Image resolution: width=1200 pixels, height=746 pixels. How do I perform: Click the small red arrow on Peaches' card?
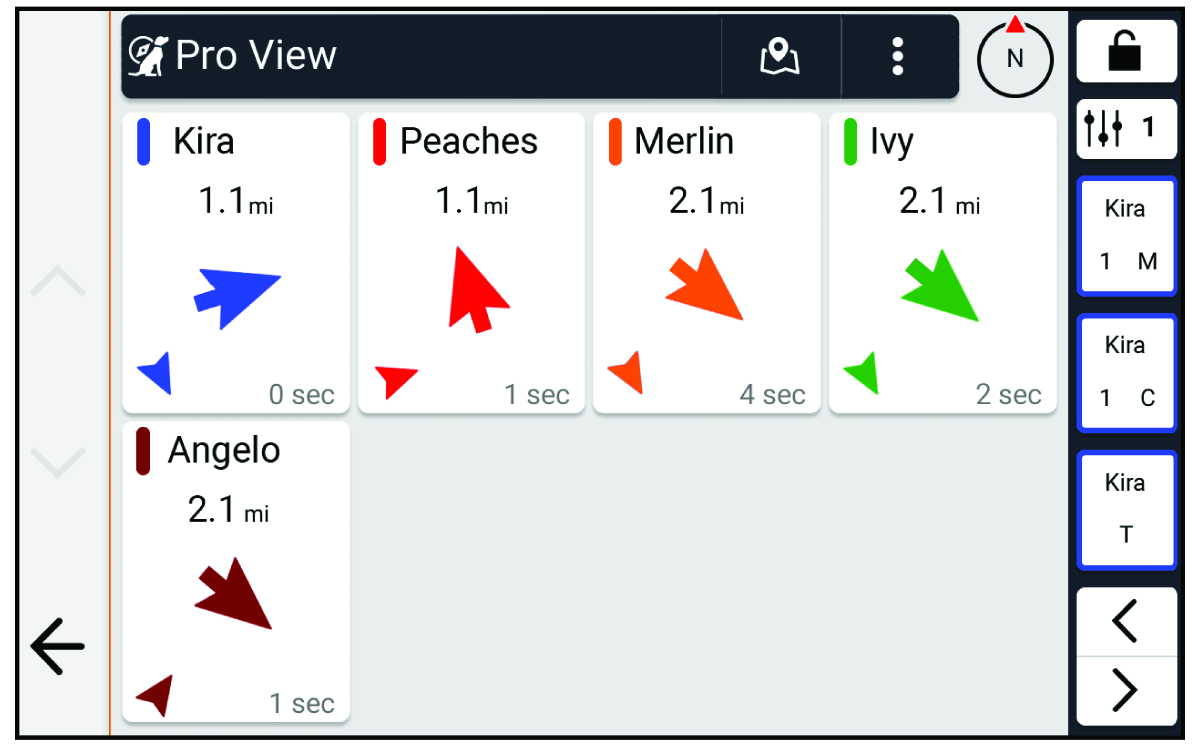pos(394,377)
